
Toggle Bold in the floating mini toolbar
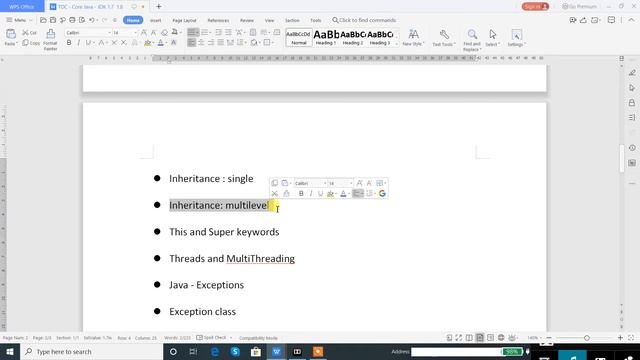[301, 193]
